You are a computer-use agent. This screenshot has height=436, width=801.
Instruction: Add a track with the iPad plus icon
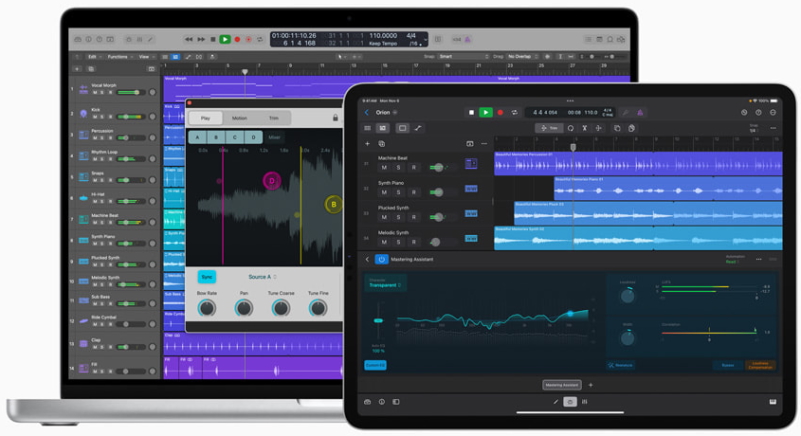point(367,144)
